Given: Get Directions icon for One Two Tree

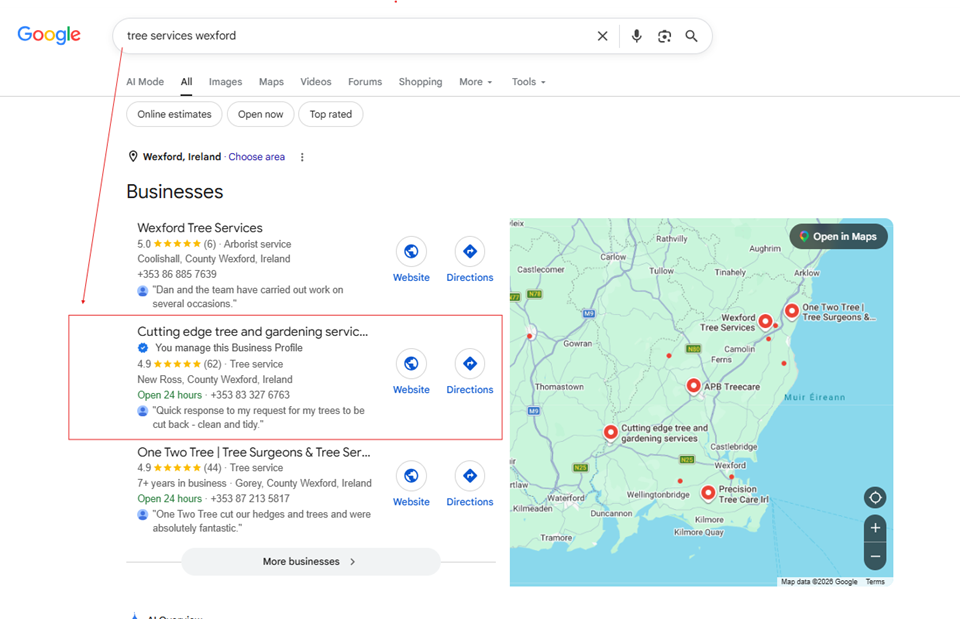Looking at the screenshot, I should click(x=470, y=476).
